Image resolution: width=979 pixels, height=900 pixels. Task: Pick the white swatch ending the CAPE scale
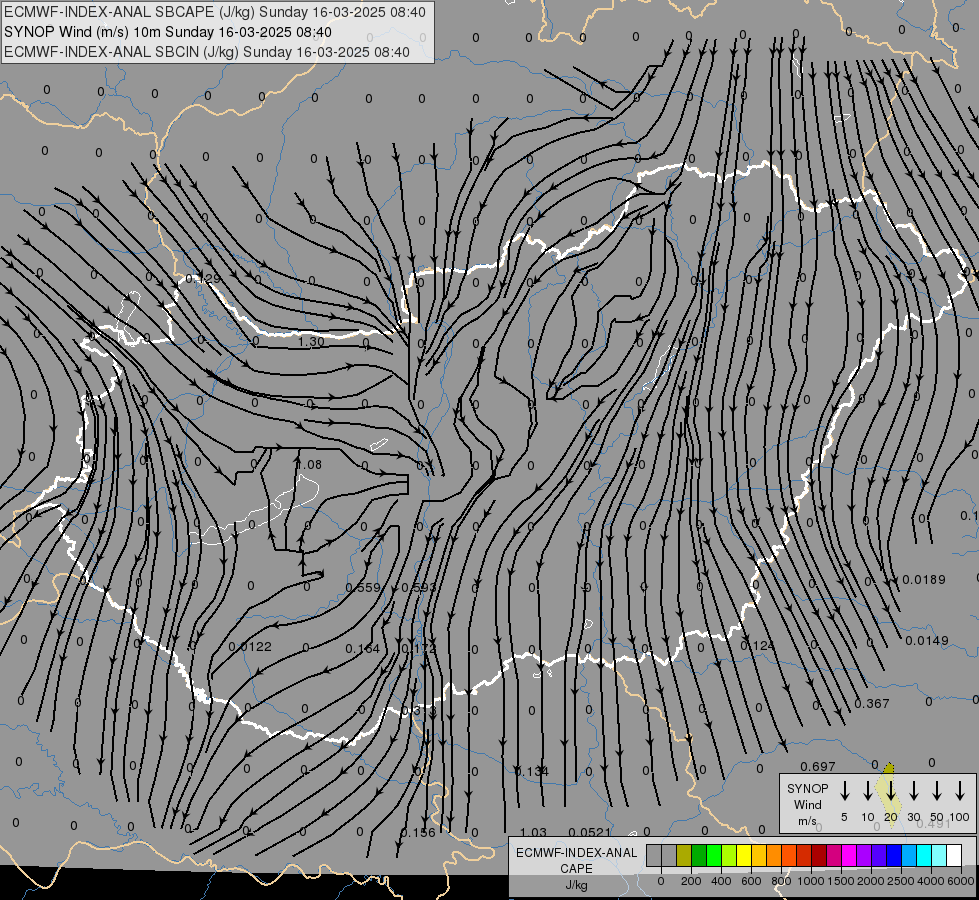pos(954,855)
